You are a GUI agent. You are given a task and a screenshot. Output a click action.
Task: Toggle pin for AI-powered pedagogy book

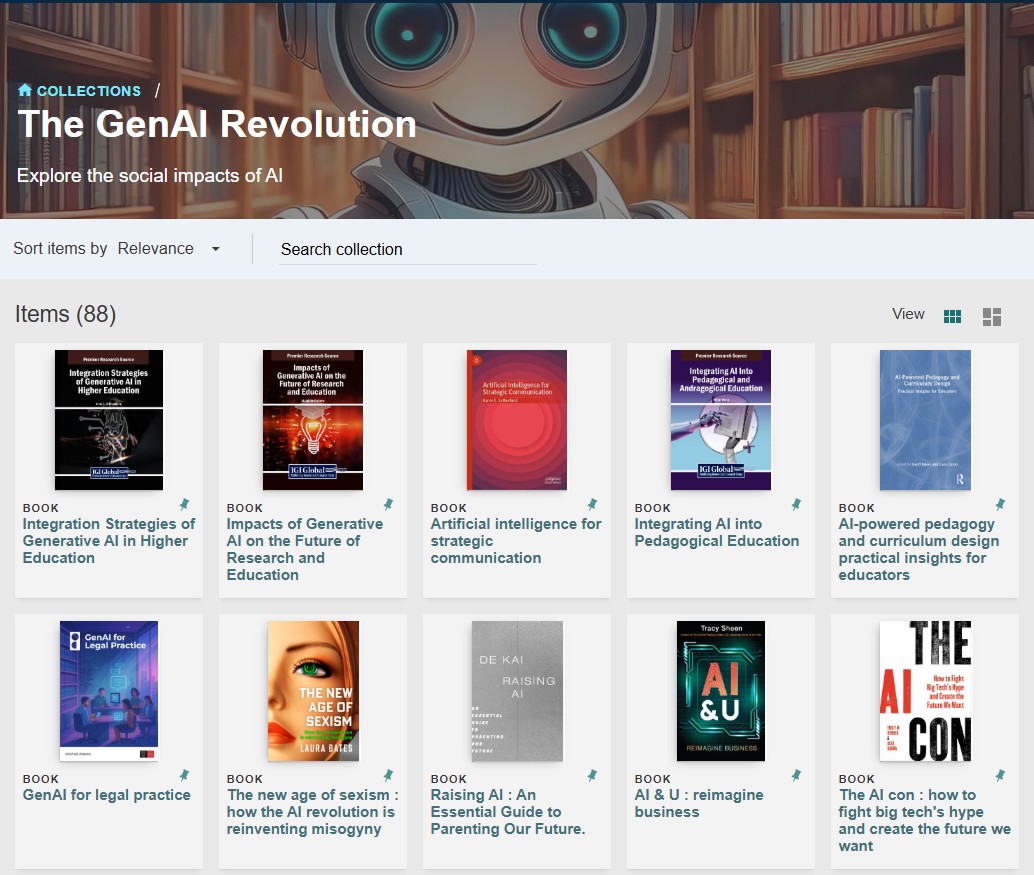pos(1000,503)
